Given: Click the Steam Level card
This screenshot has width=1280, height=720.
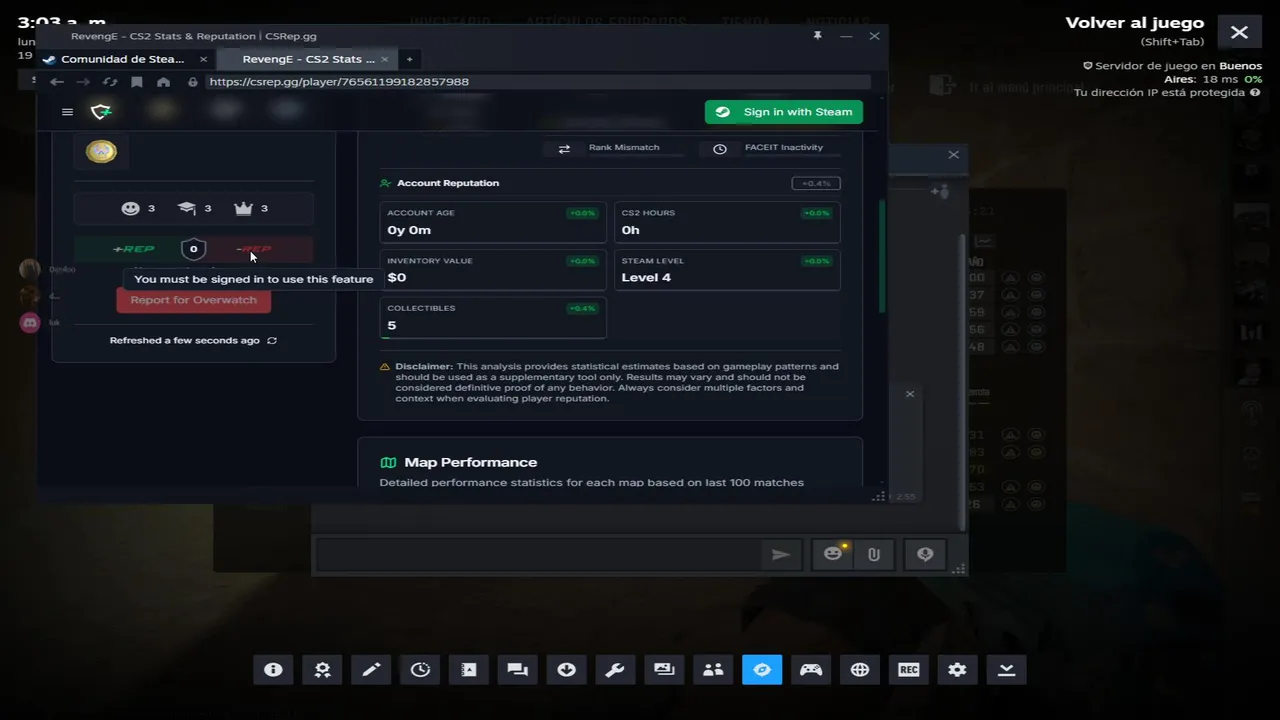Looking at the screenshot, I should 727,270.
